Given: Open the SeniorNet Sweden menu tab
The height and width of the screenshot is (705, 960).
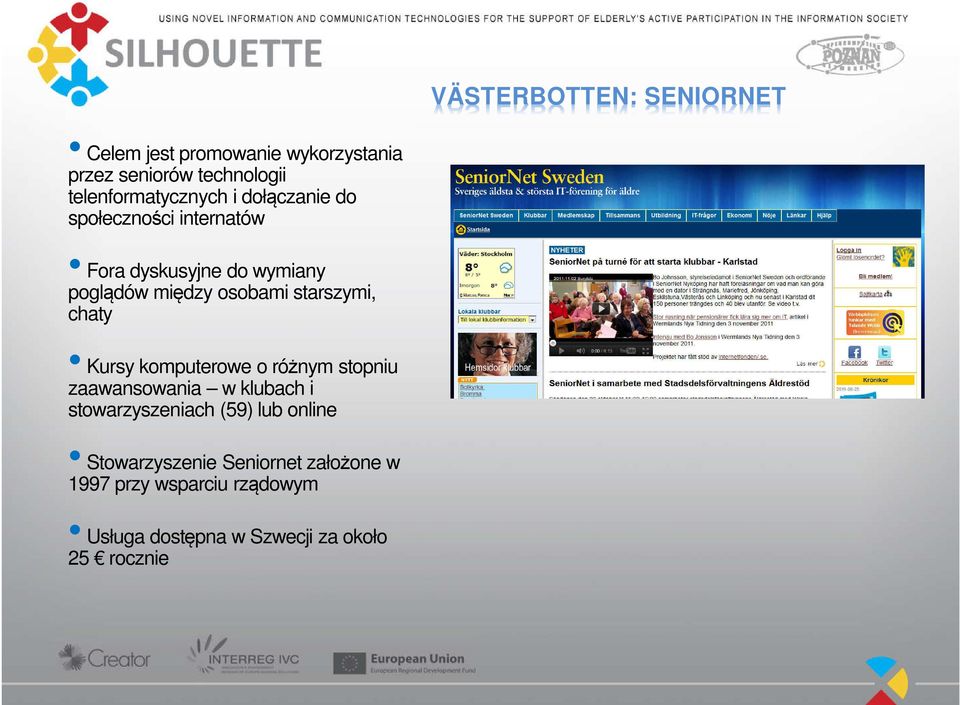Looking at the screenshot, I should (486, 215).
